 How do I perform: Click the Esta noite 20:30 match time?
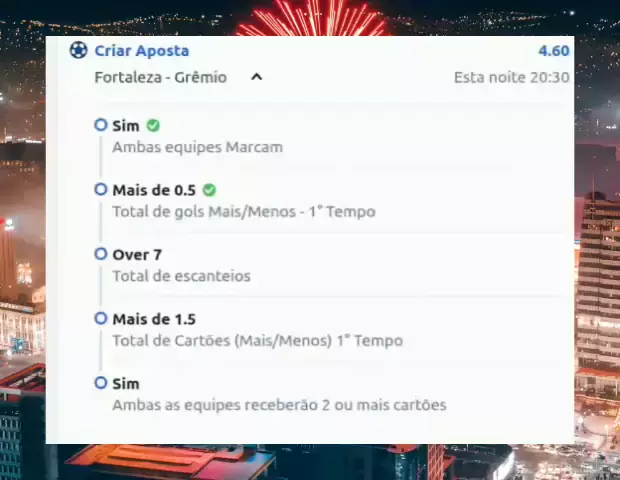pyautogui.click(x=512, y=77)
